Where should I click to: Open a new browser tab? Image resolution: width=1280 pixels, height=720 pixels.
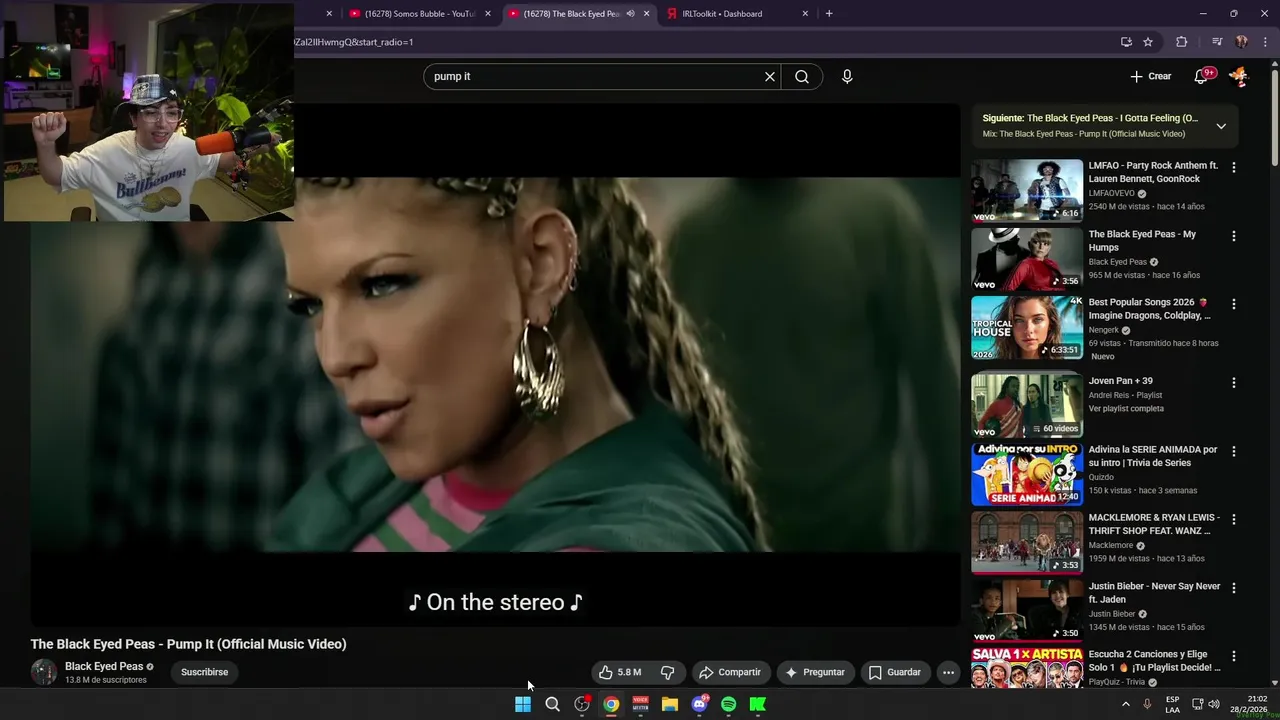(x=829, y=14)
